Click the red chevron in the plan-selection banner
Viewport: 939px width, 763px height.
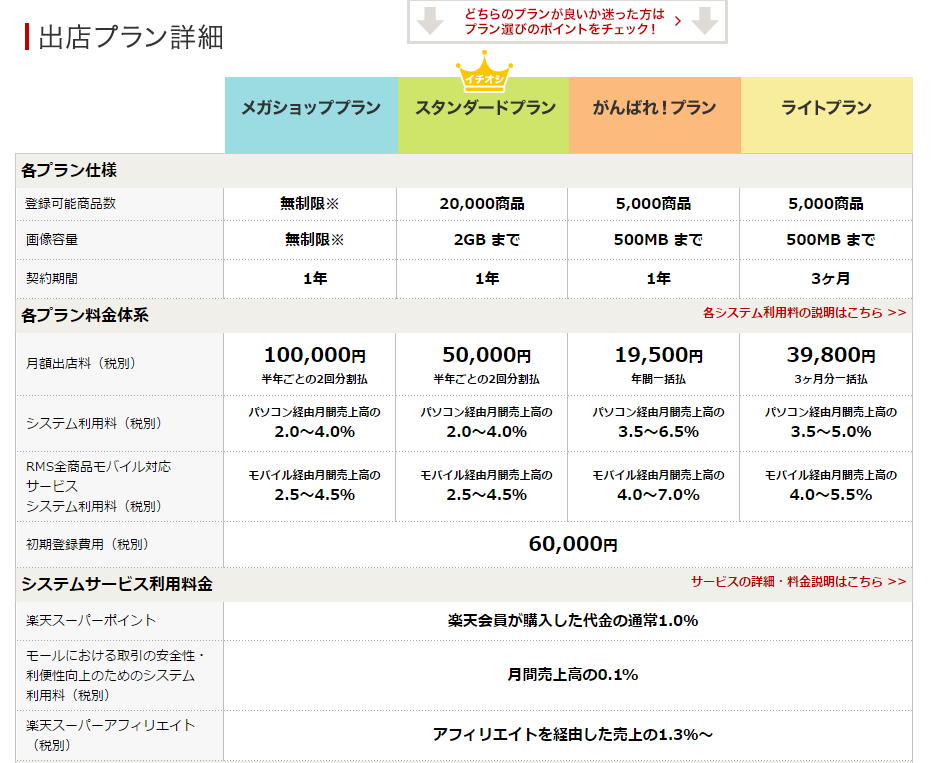click(x=678, y=21)
